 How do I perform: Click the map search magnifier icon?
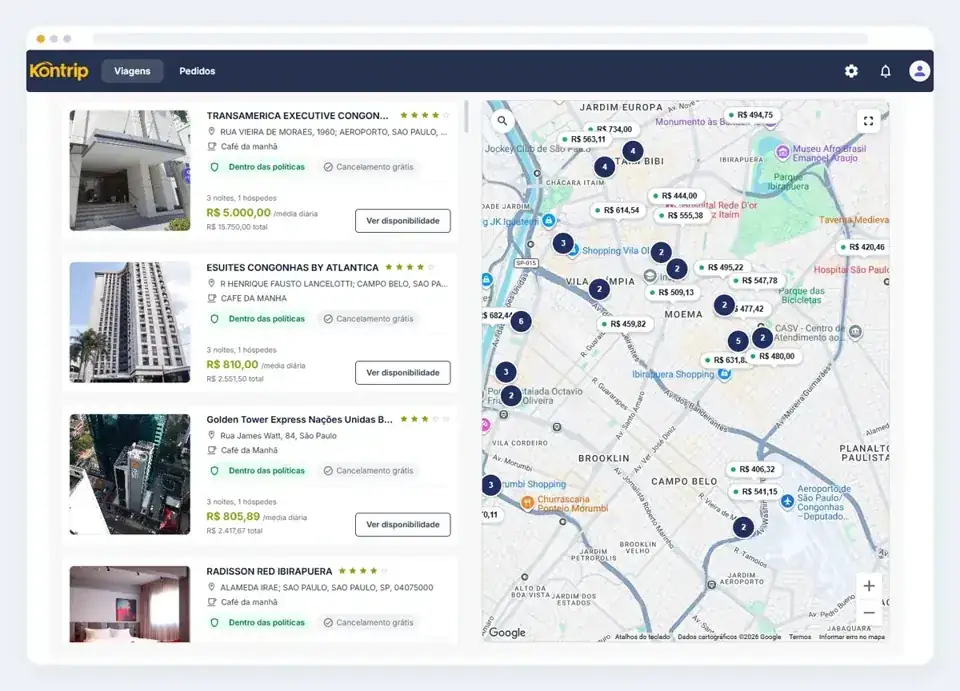502,121
